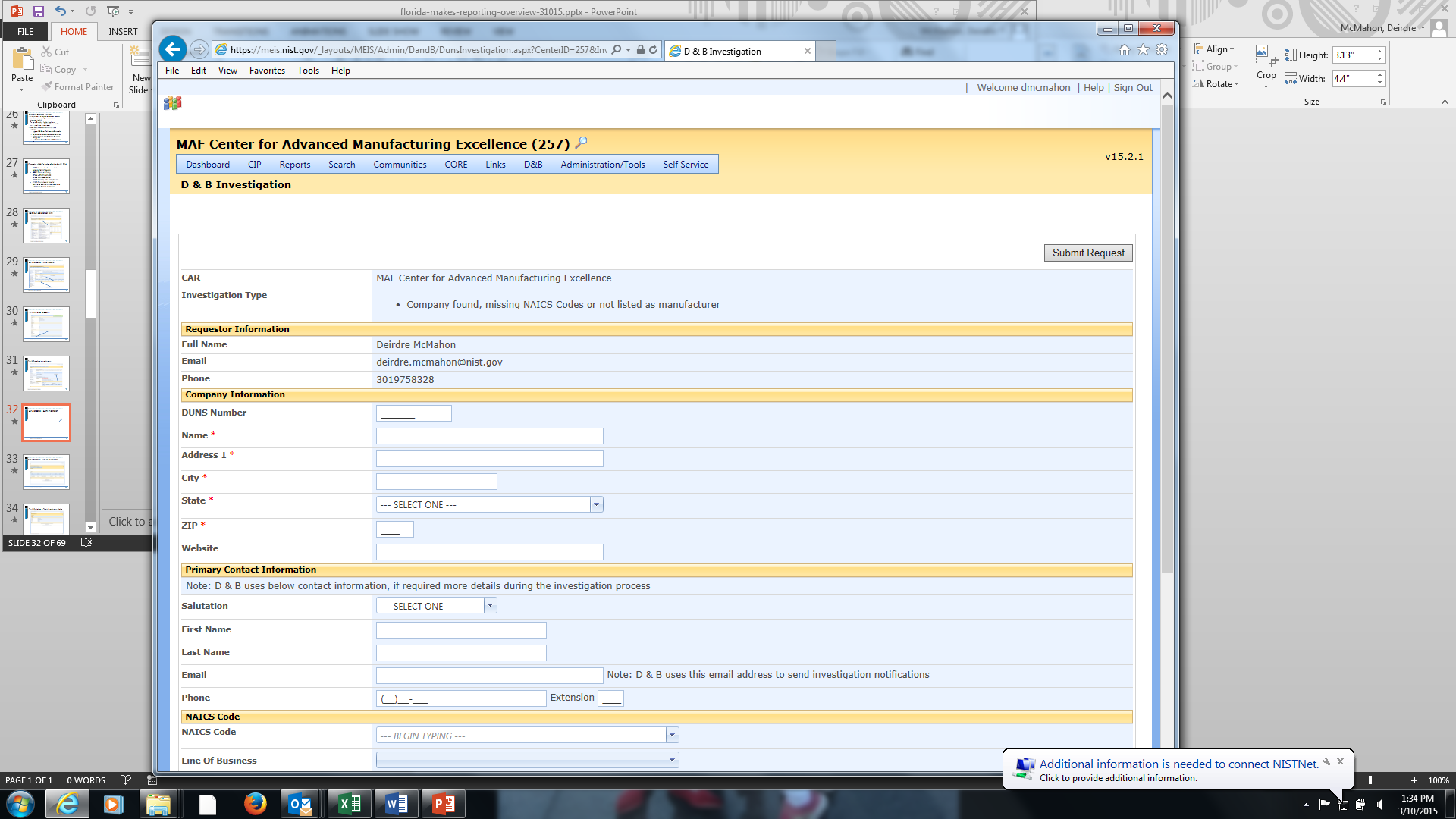This screenshot has width=1456, height=819.
Task: Click the DUNS Number input field
Action: (413, 413)
